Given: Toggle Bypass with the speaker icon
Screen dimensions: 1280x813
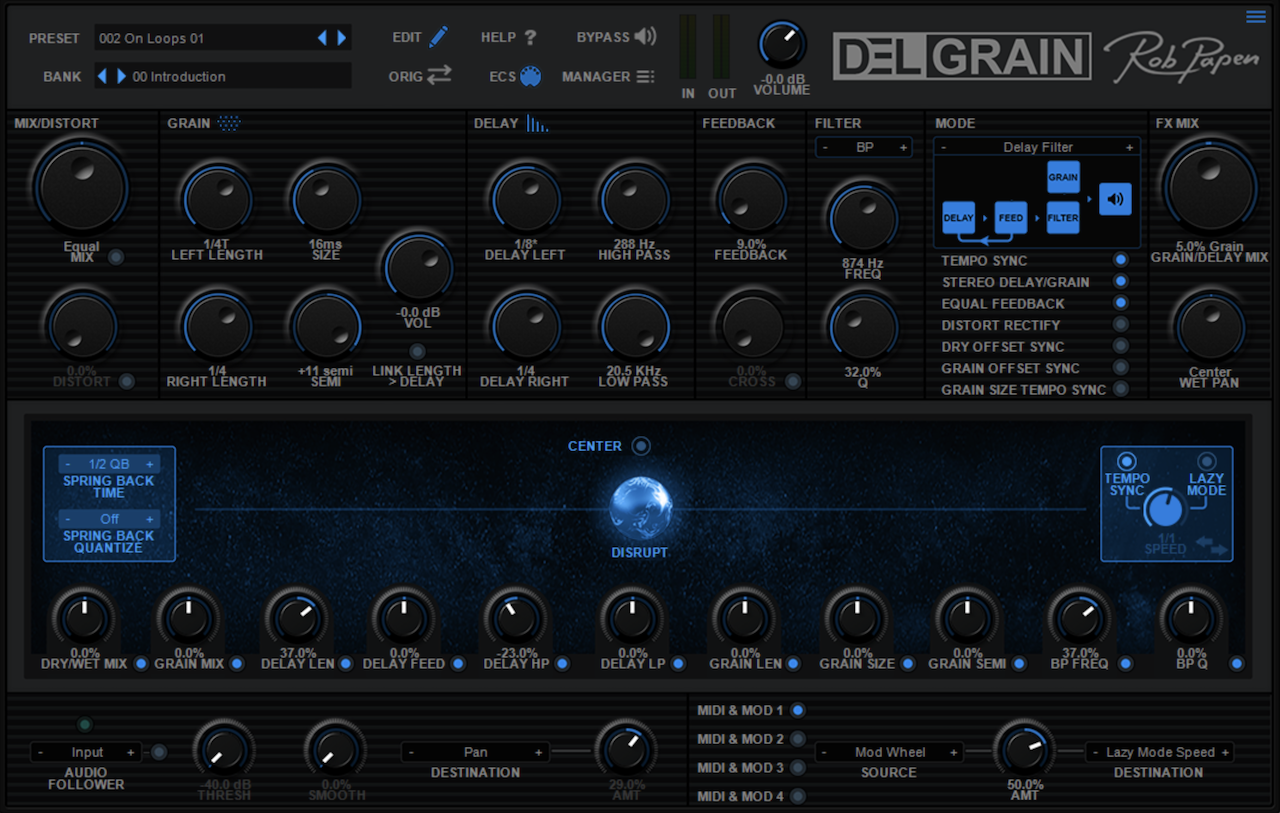Looking at the screenshot, I should click(645, 37).
